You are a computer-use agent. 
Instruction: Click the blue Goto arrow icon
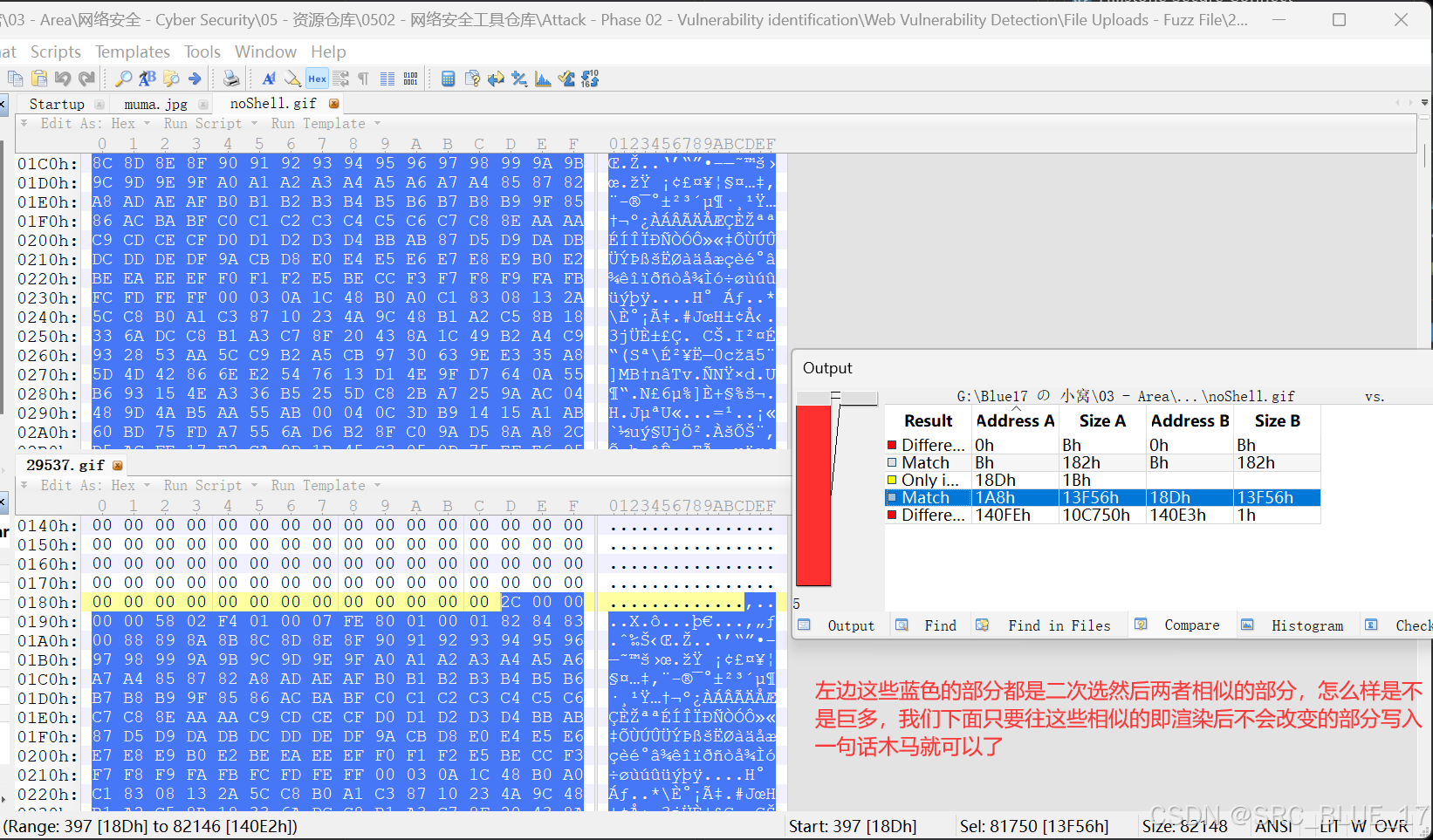195,79
